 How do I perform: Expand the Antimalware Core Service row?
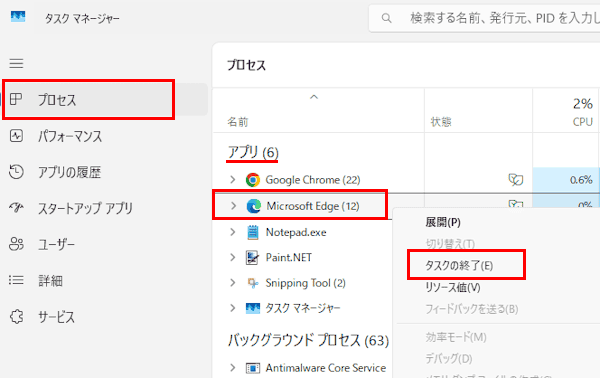(233, 368)
